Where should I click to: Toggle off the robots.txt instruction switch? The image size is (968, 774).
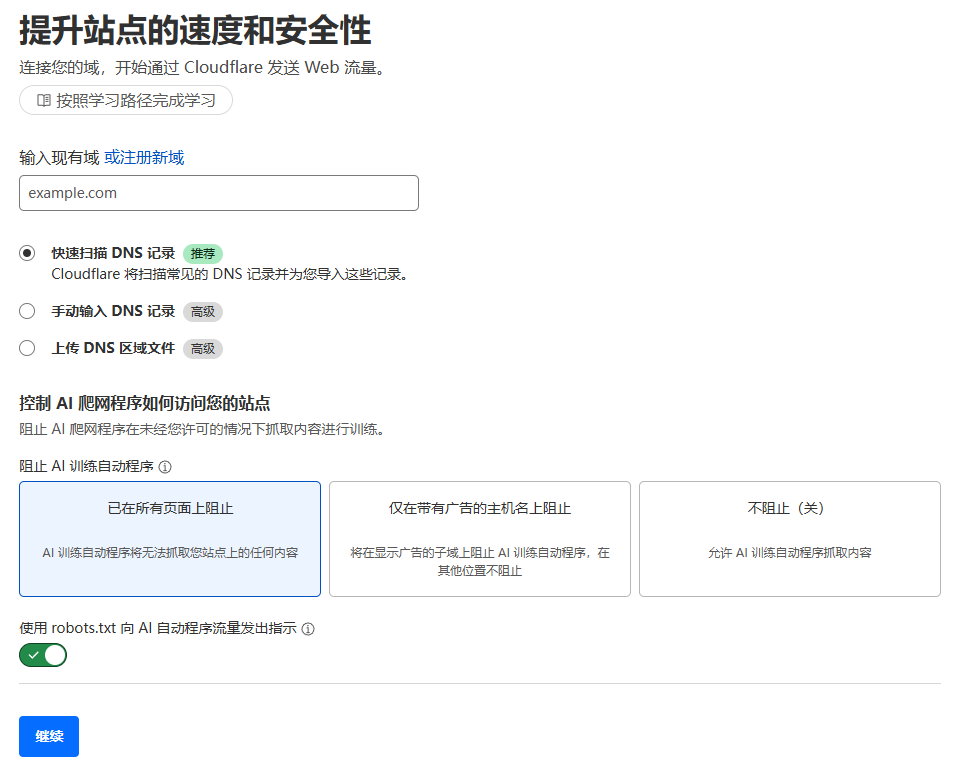[x=43, y=655]
